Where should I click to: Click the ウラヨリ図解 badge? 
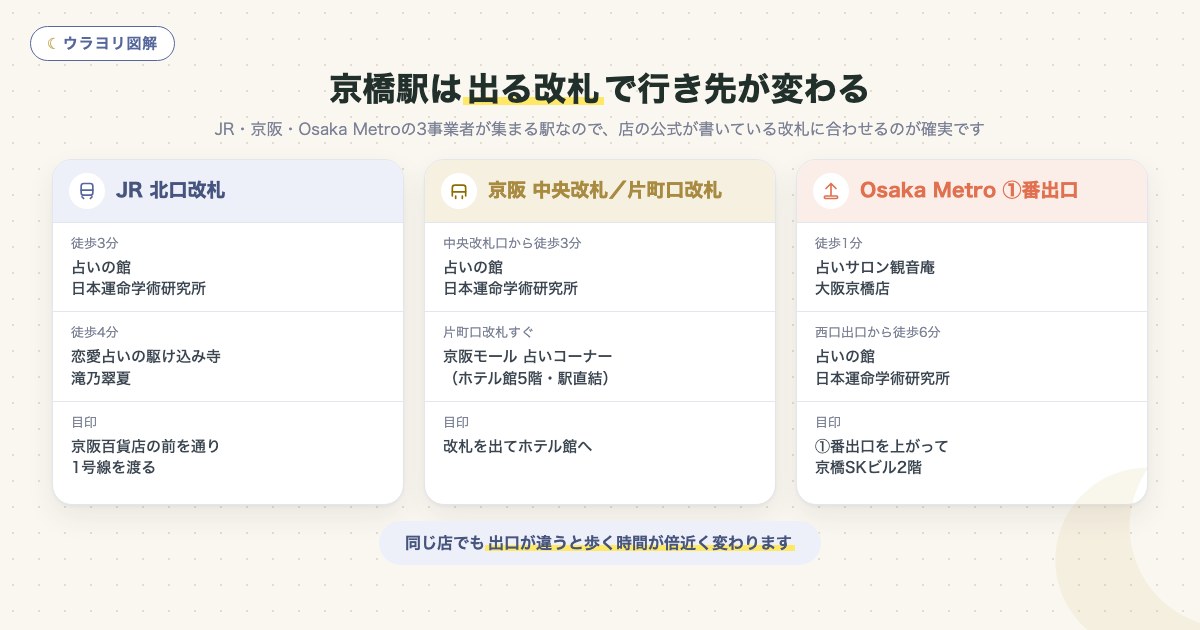coord(102,44)
